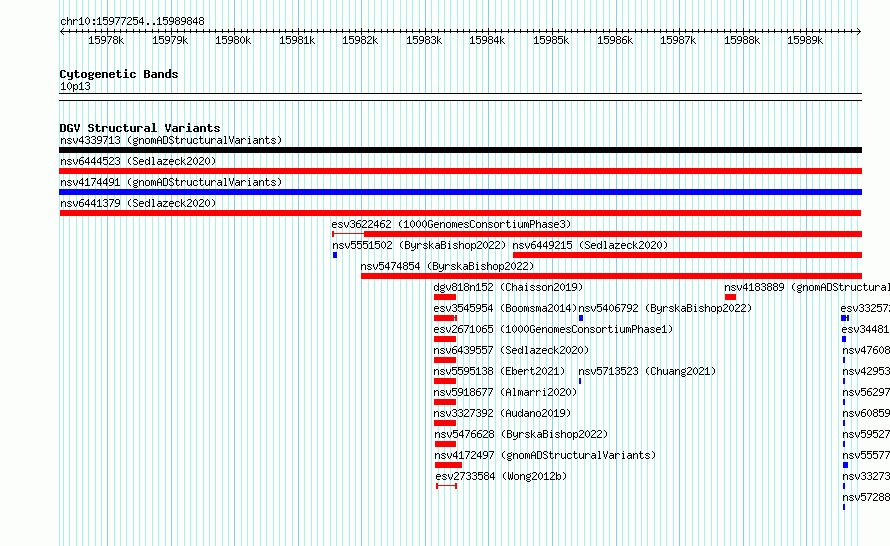Open esv2671065 (1000GenomesConsortiumPhase1) label
This screenshot has width=890, height=546.
tap(553, 329)
